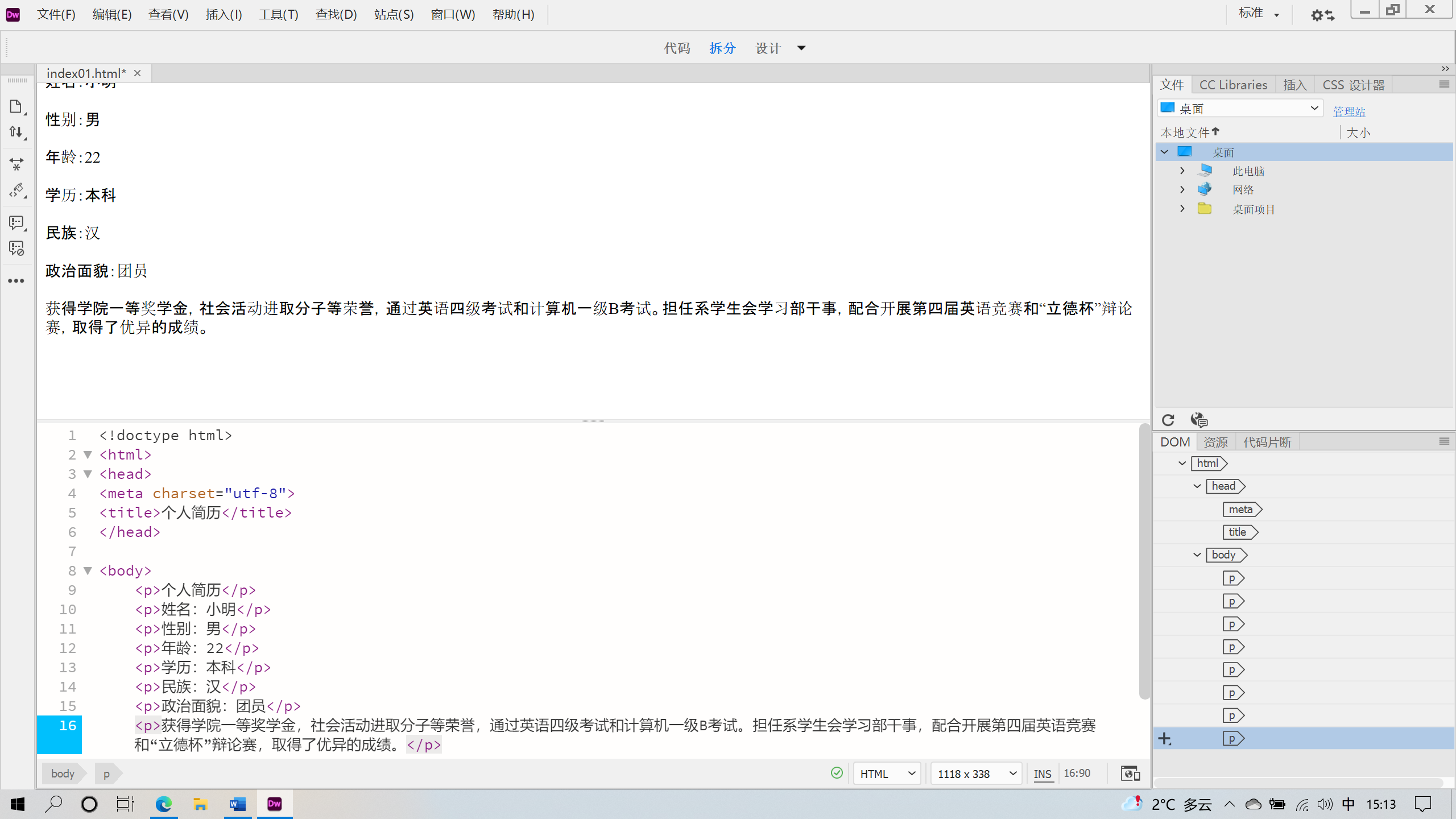
Task: Refresh the Files panel
Action: pos(1168,420)
